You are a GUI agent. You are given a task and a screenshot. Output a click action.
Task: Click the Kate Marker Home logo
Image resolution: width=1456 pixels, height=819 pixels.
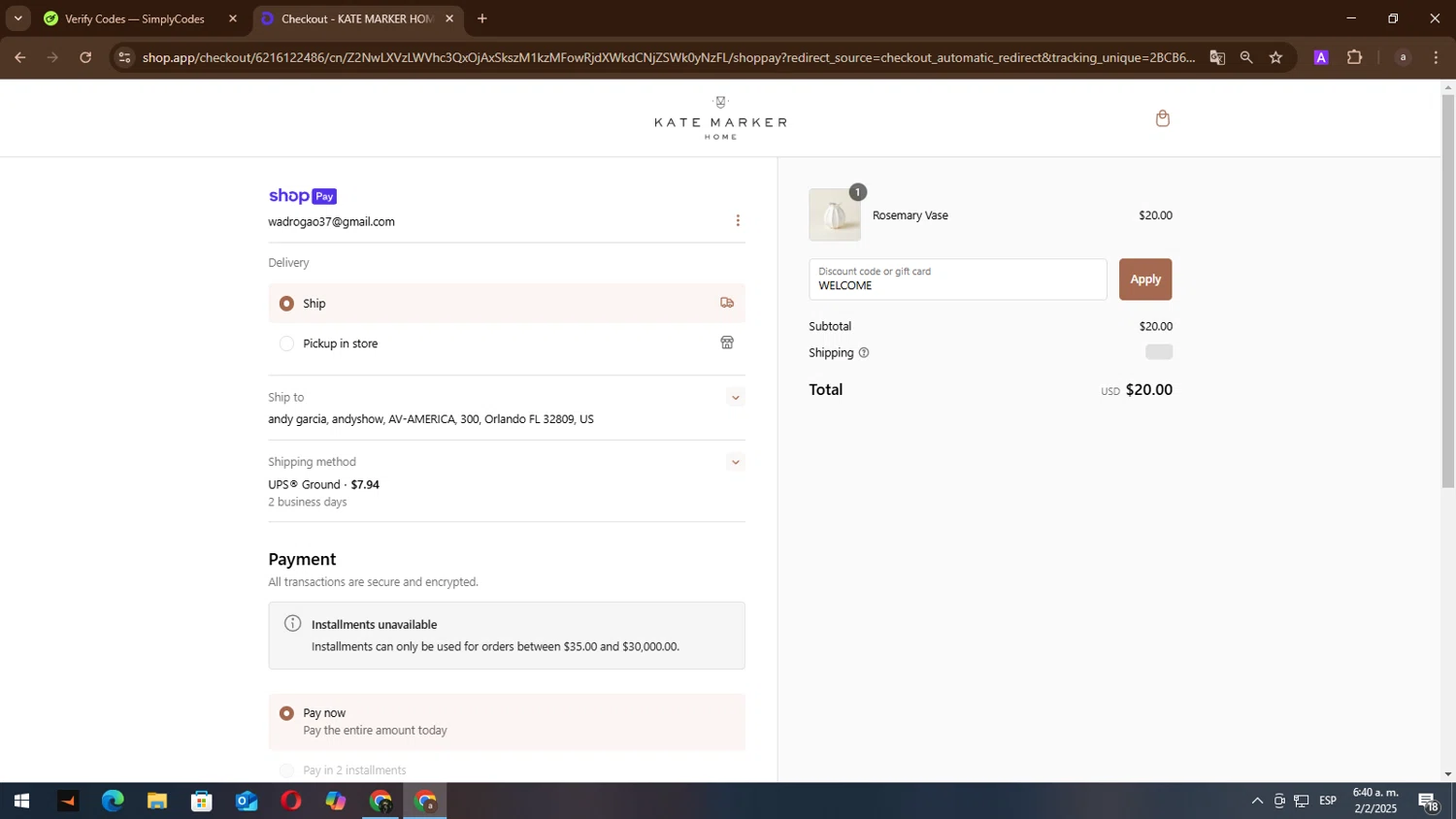[x=720, y=118]
